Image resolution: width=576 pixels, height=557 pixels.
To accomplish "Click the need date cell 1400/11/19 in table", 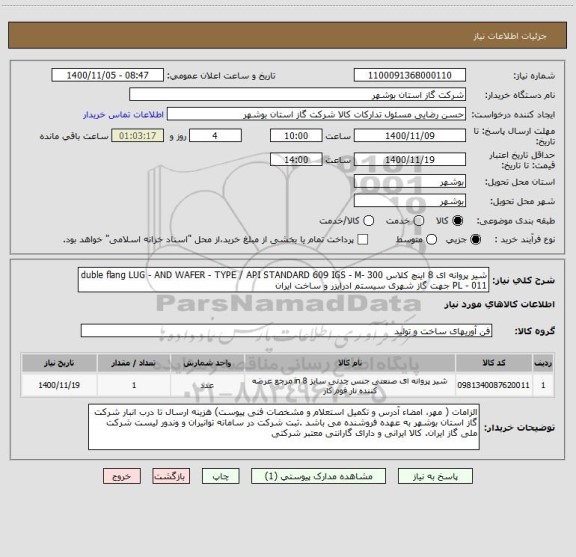I will 59,385.
